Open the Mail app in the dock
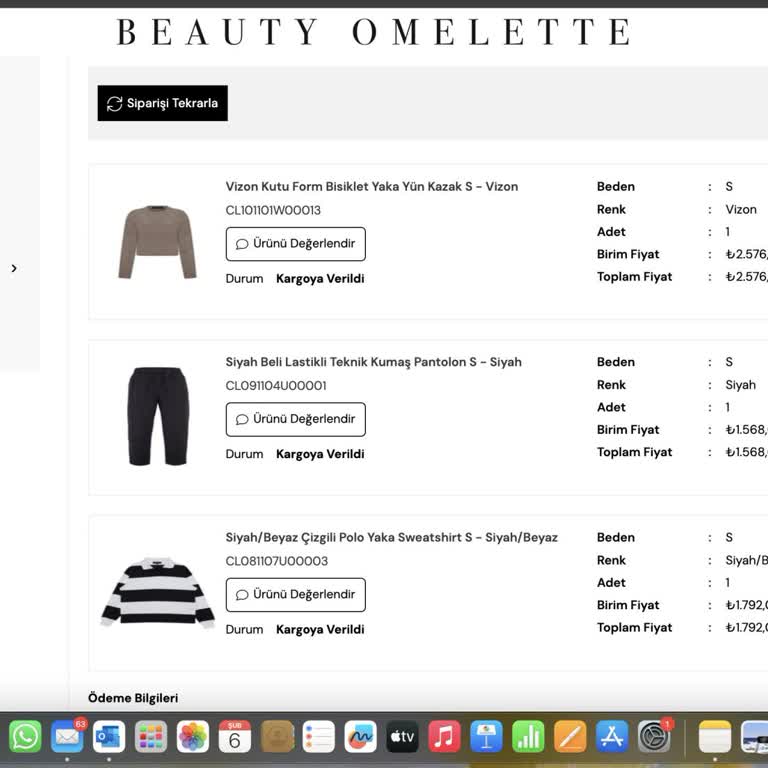Screen dimensions: 768x768 [x=67, y=736]
